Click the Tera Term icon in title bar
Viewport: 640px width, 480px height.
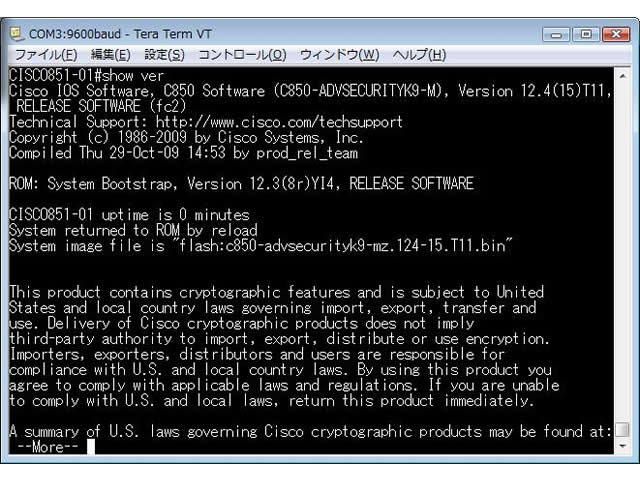16,34
